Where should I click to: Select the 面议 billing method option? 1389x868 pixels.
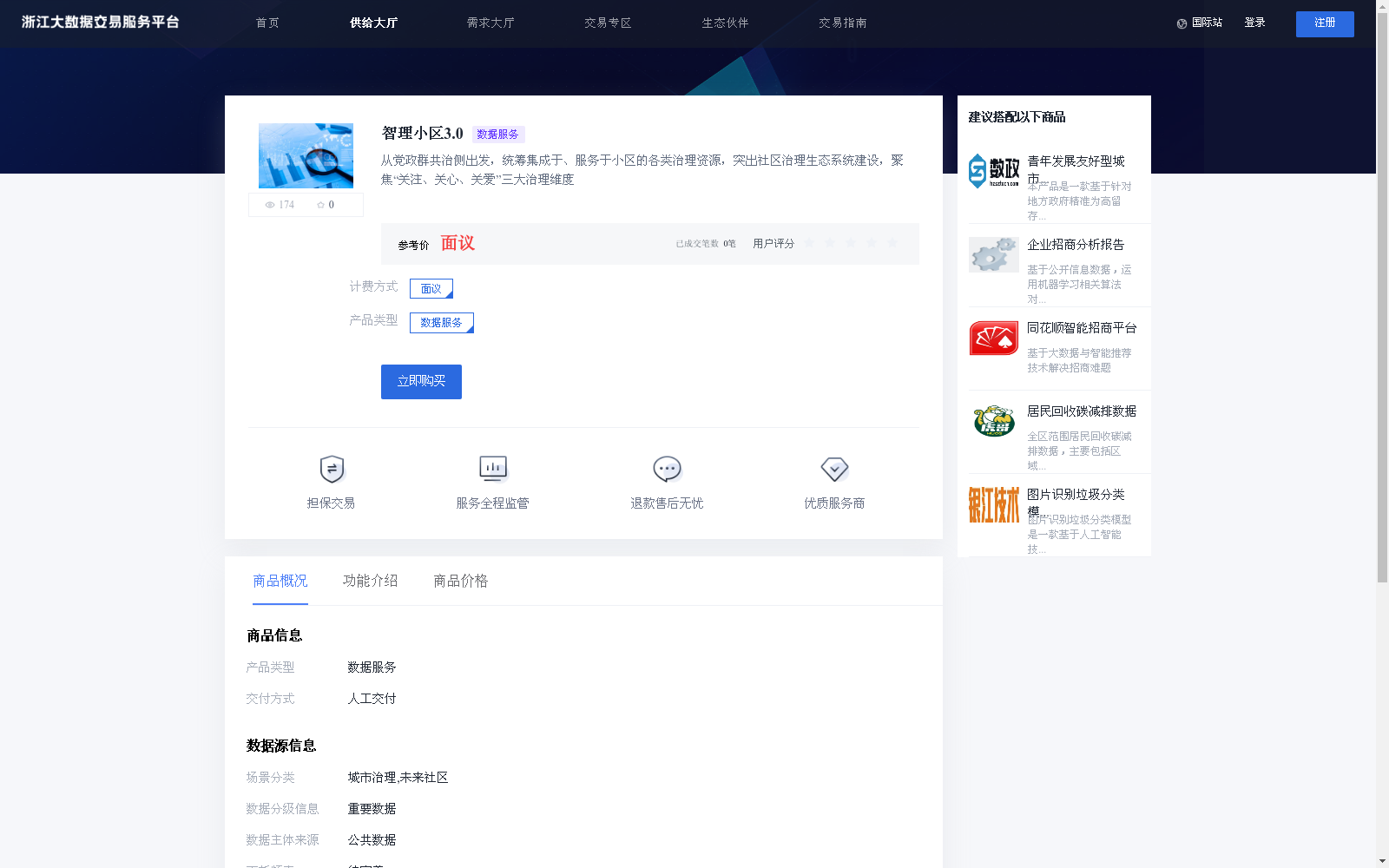[431, 288]
